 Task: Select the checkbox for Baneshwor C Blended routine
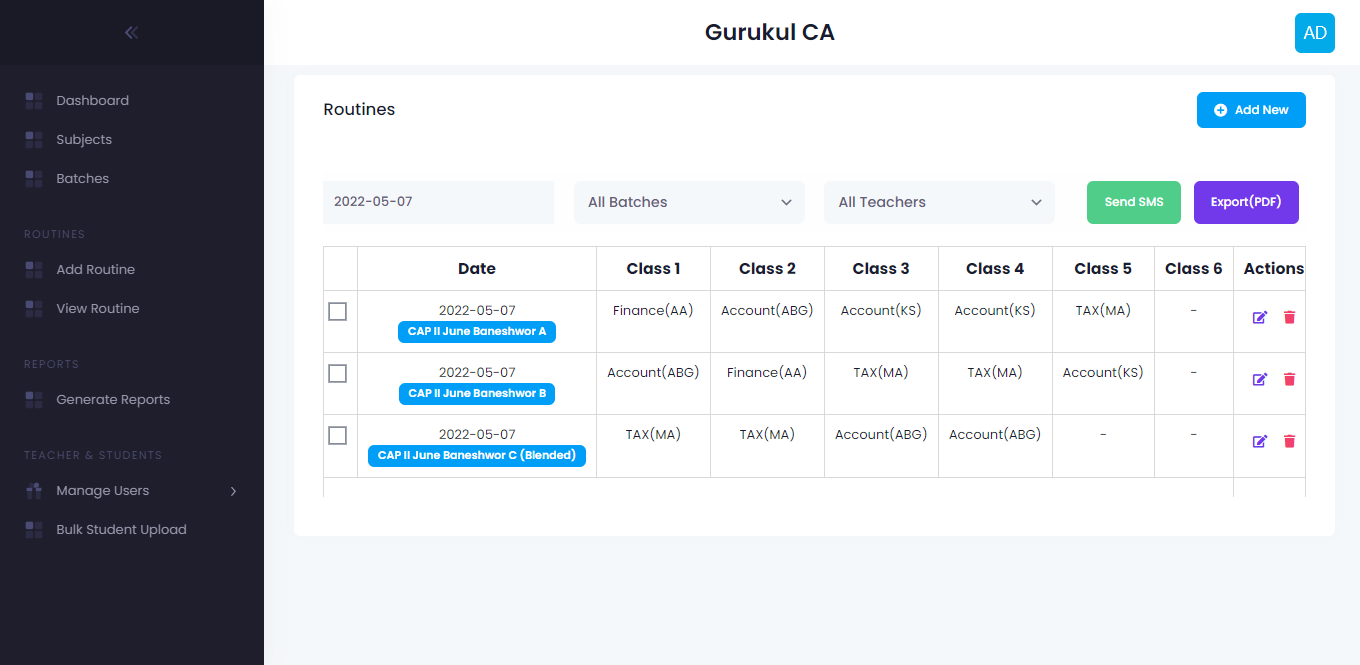pos(337,435)
